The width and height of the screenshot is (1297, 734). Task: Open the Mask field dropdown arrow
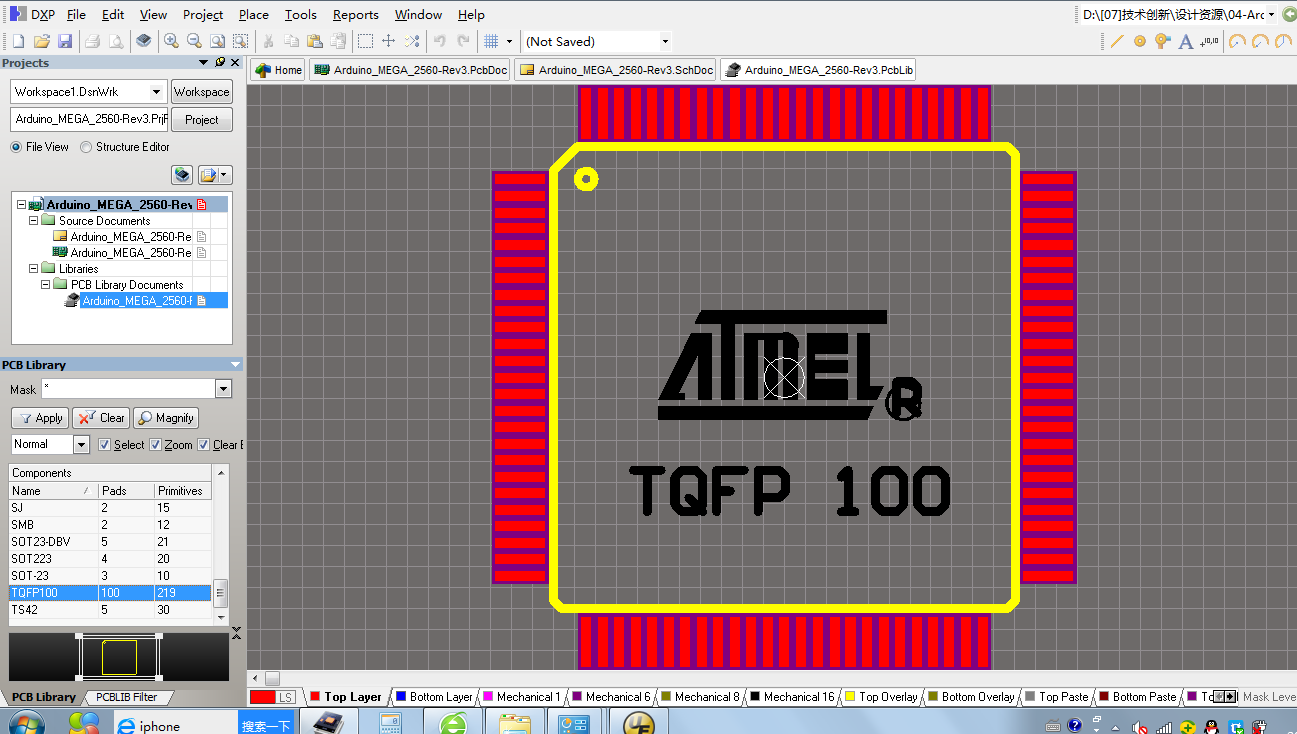pyautogui.click(x=223, y=389)
